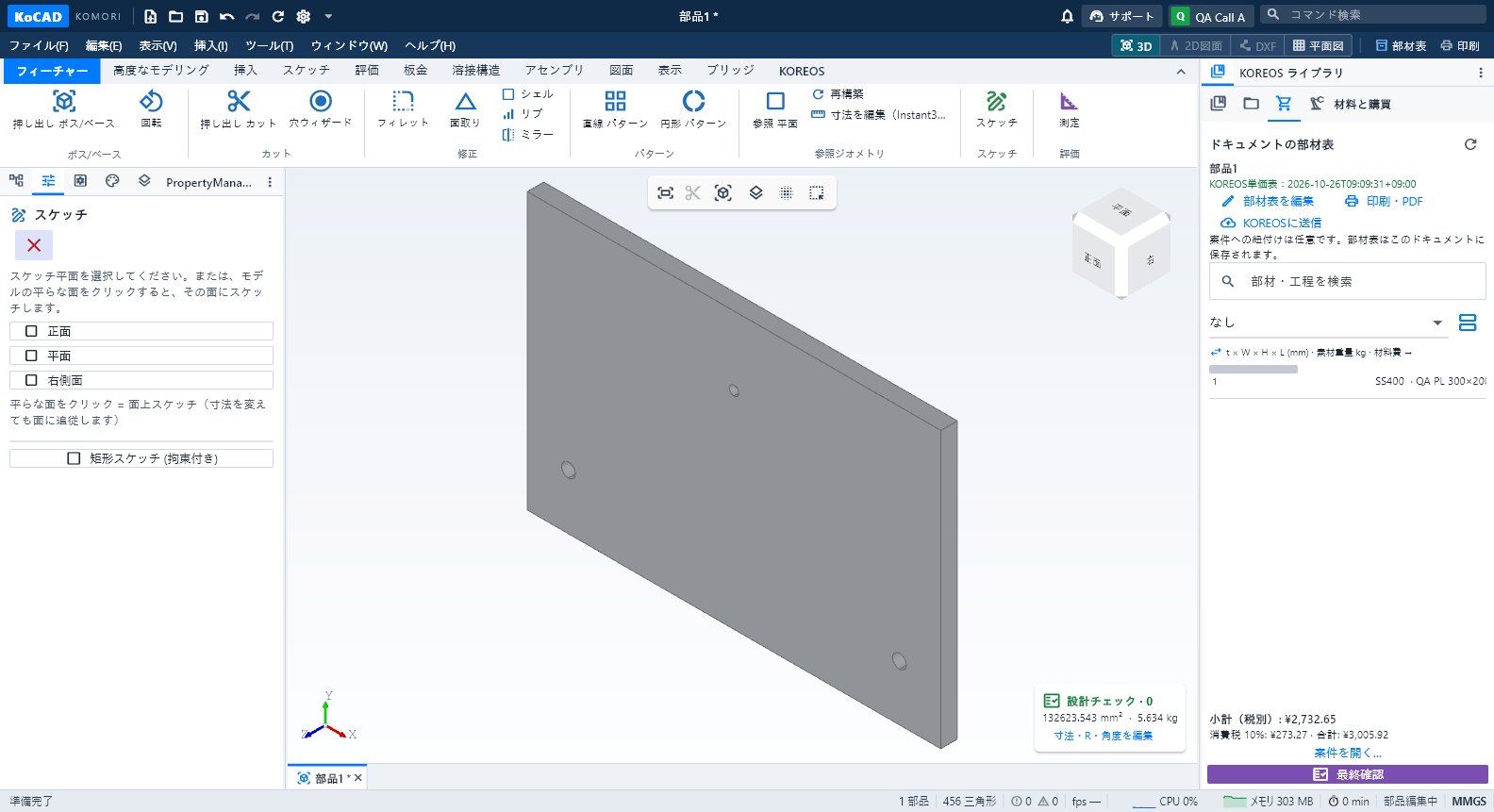Check the 平面 plane option
Viewport: 1494px width, 812px height.
141,356
